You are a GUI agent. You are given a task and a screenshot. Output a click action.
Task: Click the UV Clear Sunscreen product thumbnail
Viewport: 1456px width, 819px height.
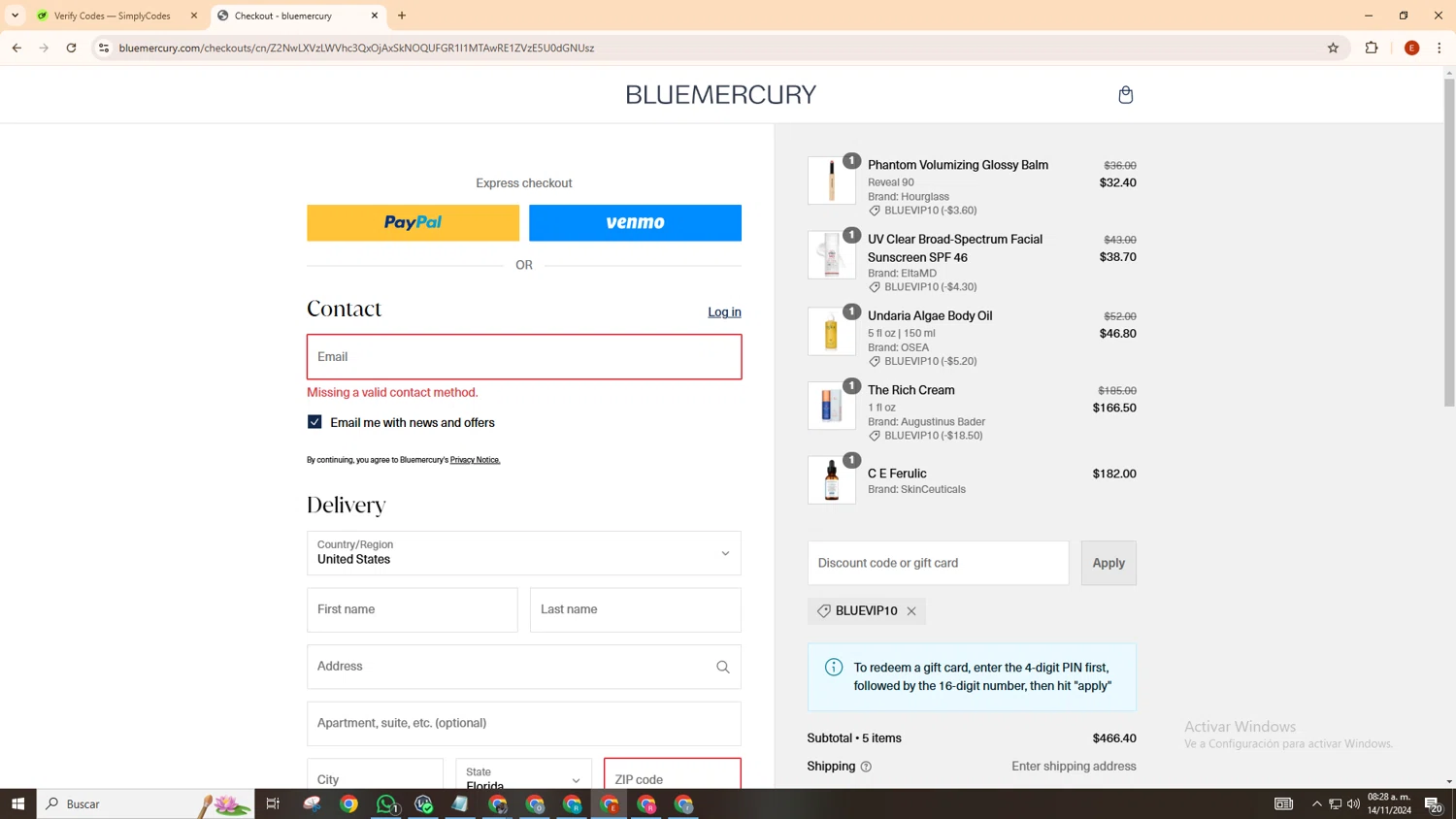[x=832, y=255]
